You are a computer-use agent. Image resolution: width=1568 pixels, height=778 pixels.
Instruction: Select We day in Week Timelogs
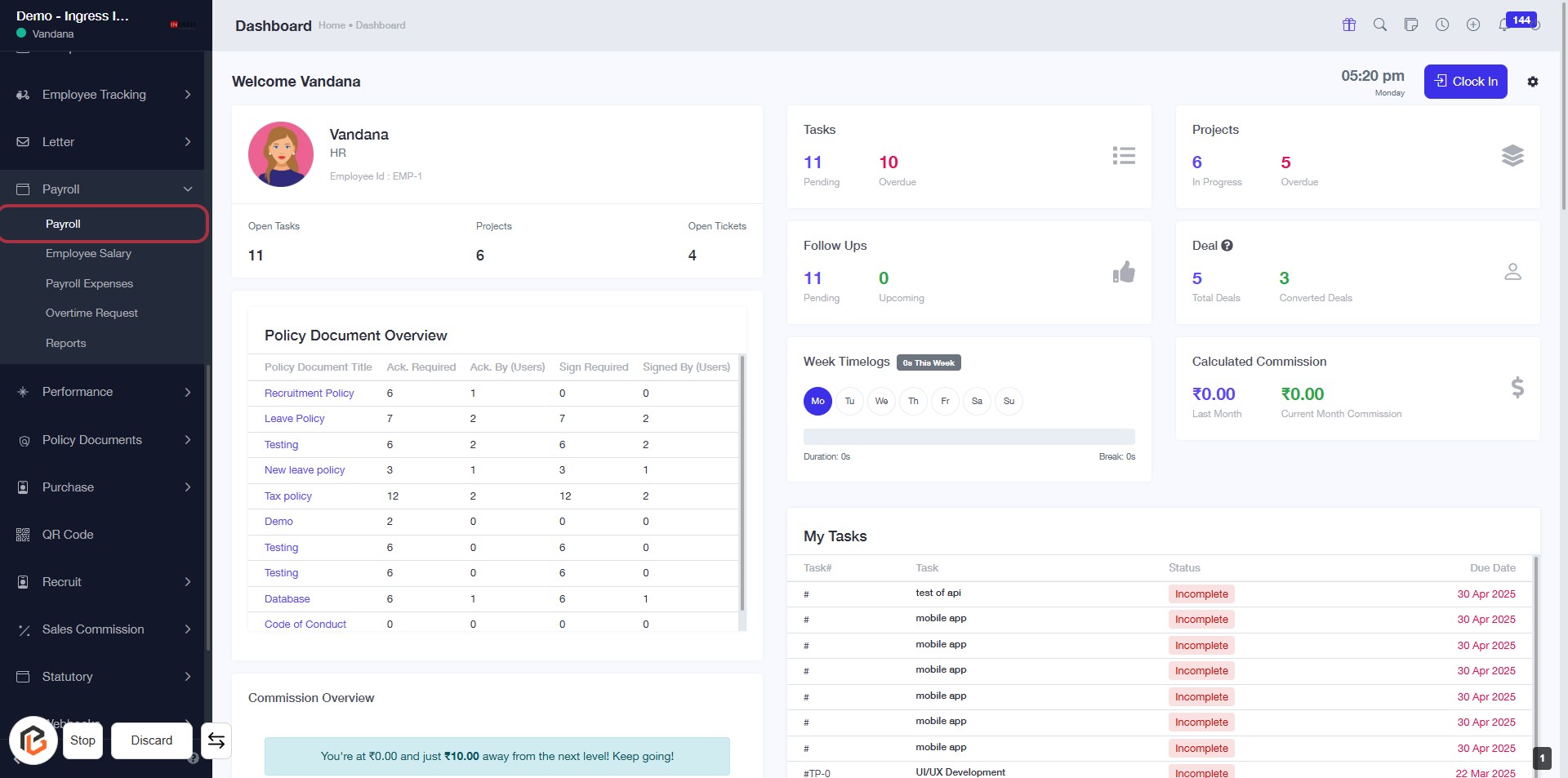[x=881, y=401]
